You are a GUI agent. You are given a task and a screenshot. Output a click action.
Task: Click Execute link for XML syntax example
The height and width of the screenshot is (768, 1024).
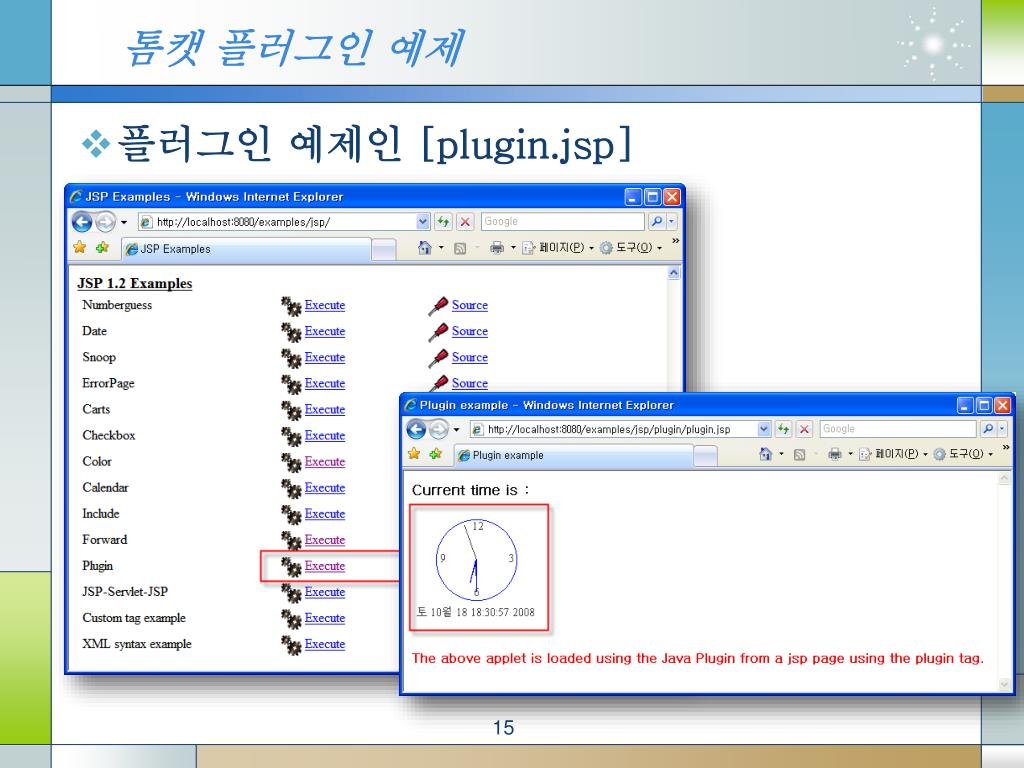coord(325,644)
